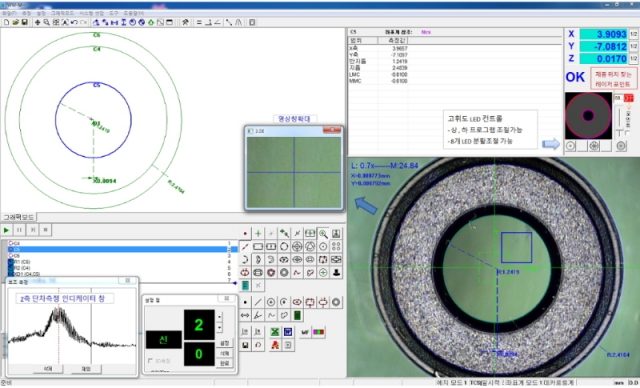Toggle the LED OFF red button
640x388 pixels.
[x=629, y=98]
